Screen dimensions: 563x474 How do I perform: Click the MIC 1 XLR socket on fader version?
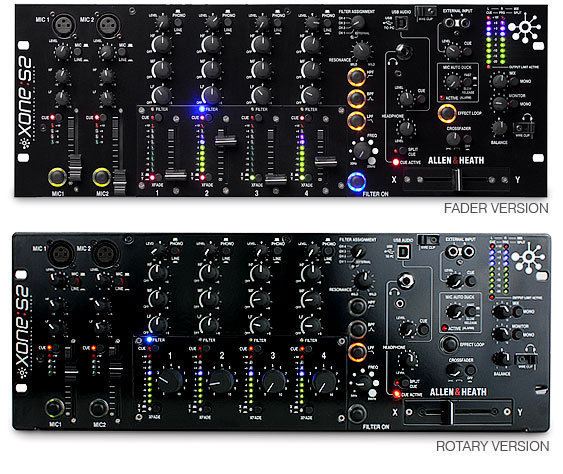point(64,25)
